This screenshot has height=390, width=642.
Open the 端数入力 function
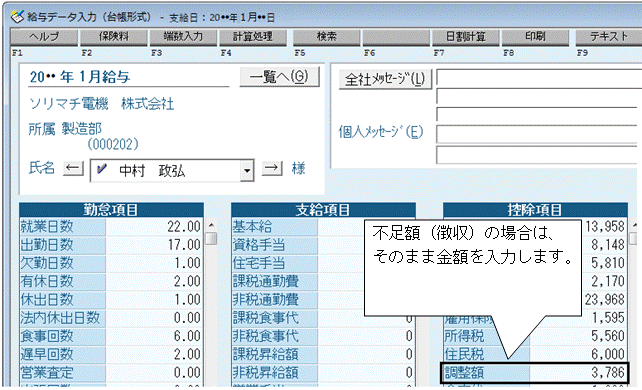click(x=183, y=37)
